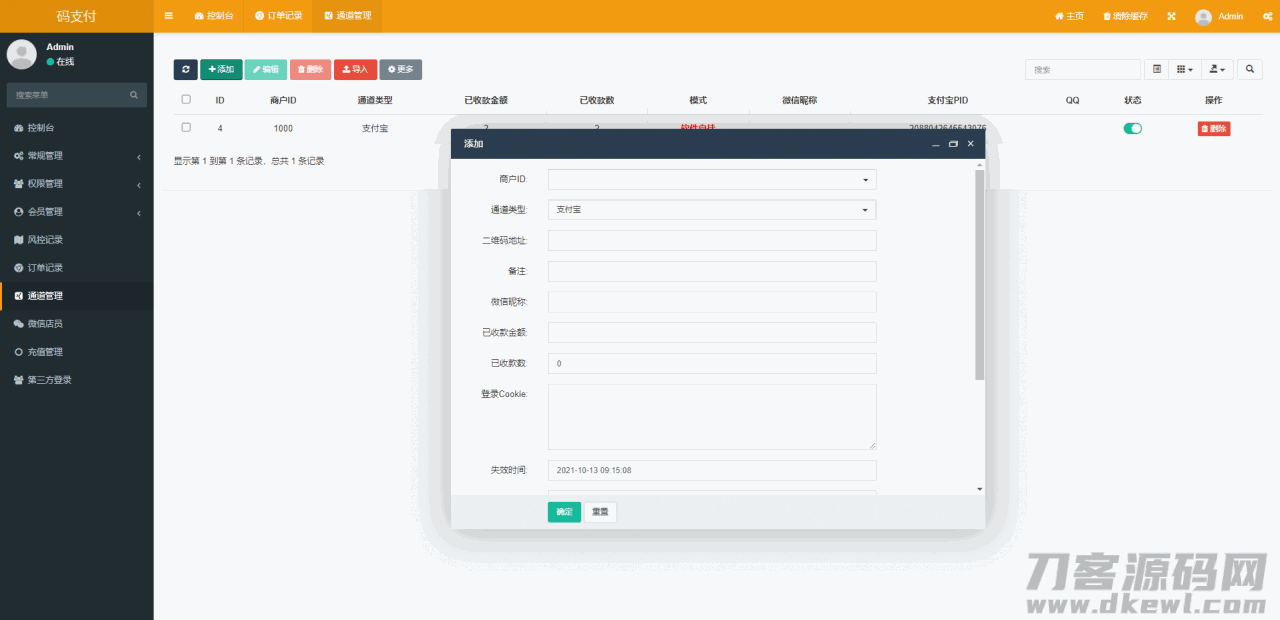The image size is (1280, 620).
Task: Click the dialog's vertical scrollbar
Action: pos(979,275)
